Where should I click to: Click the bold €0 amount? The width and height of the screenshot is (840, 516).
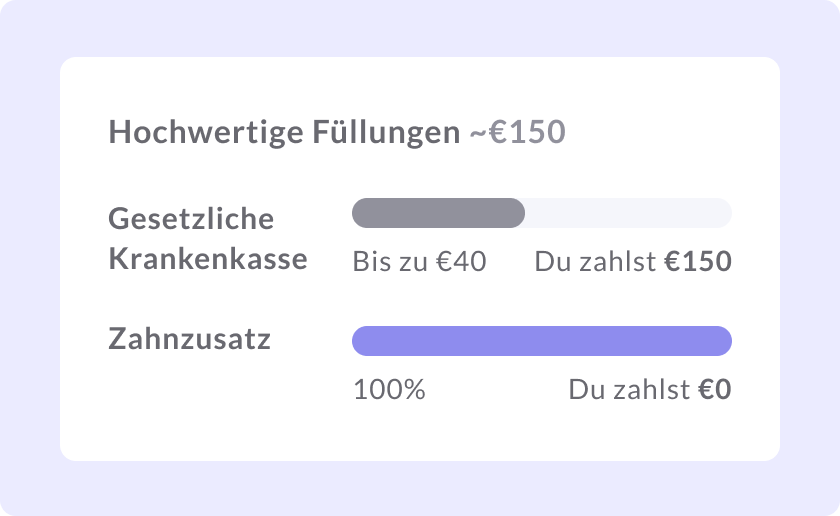[714, 390]
